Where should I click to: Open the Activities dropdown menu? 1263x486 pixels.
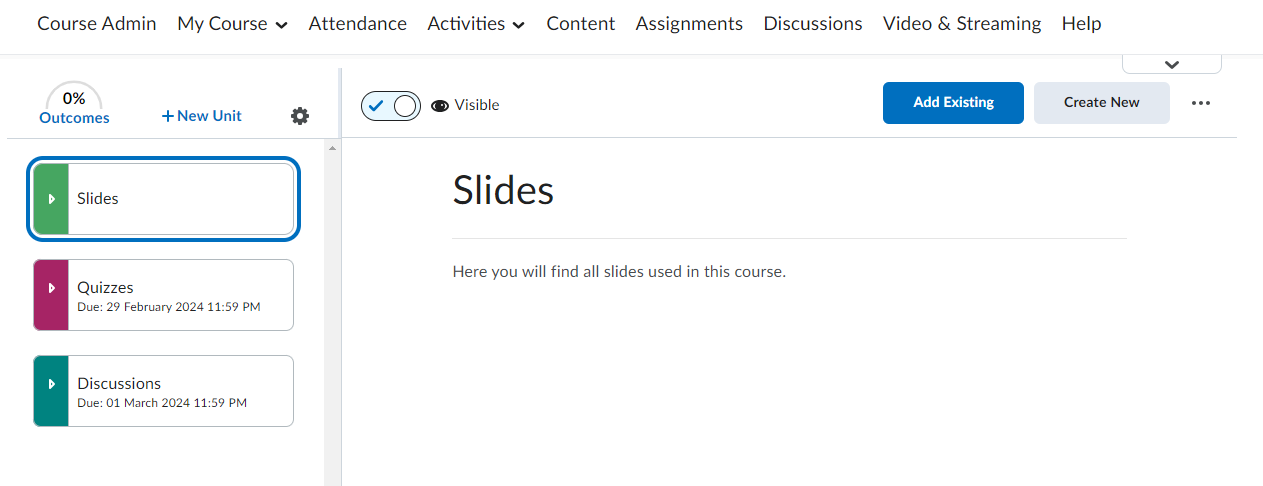[x=476, y=24]
